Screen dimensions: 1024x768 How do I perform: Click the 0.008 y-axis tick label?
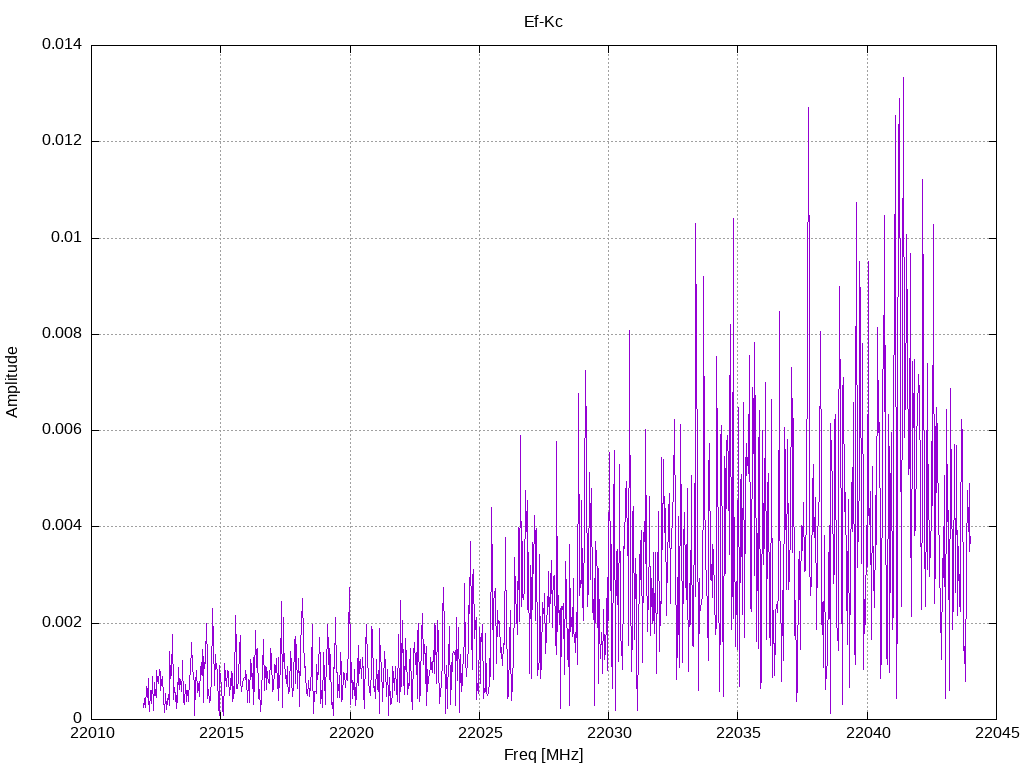point(62,334)
